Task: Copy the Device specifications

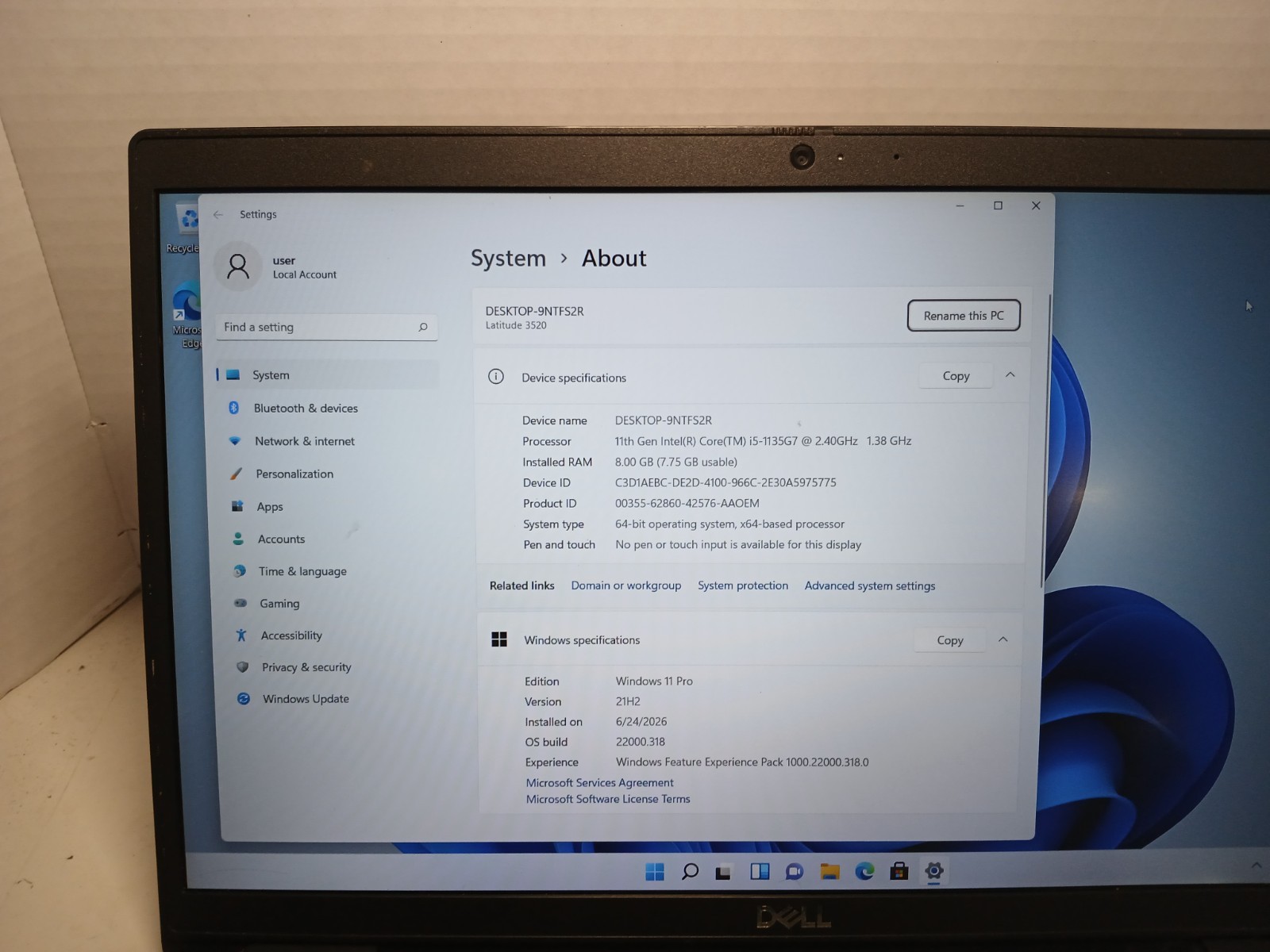Action: click(956, 376)
